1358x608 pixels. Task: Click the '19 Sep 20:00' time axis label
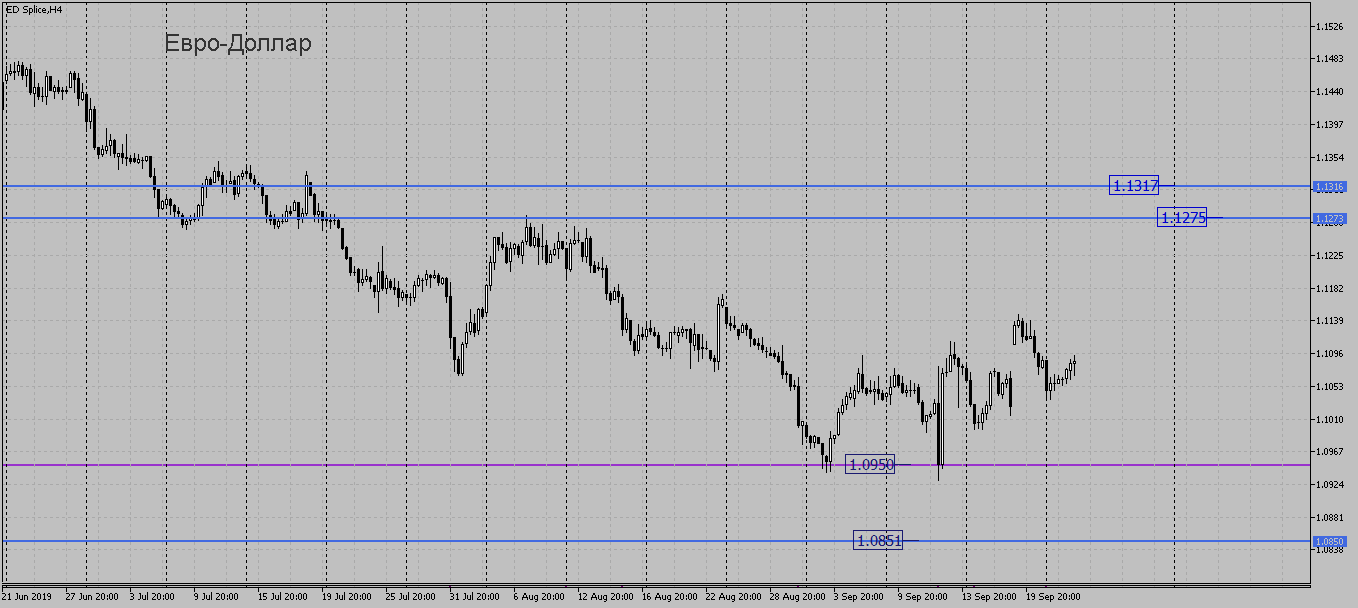click(1055, 597)
